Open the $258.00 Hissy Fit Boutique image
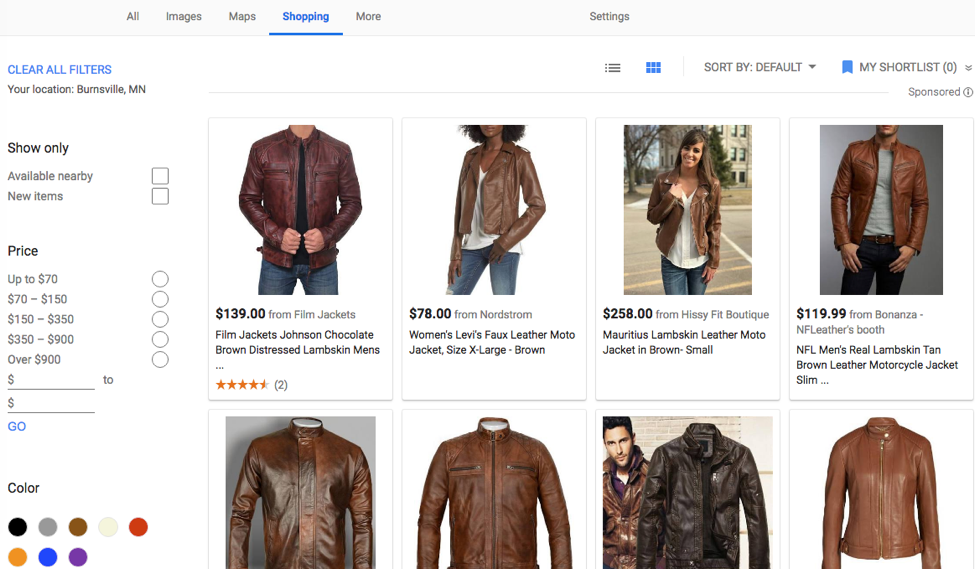 [x=688, y=210]
